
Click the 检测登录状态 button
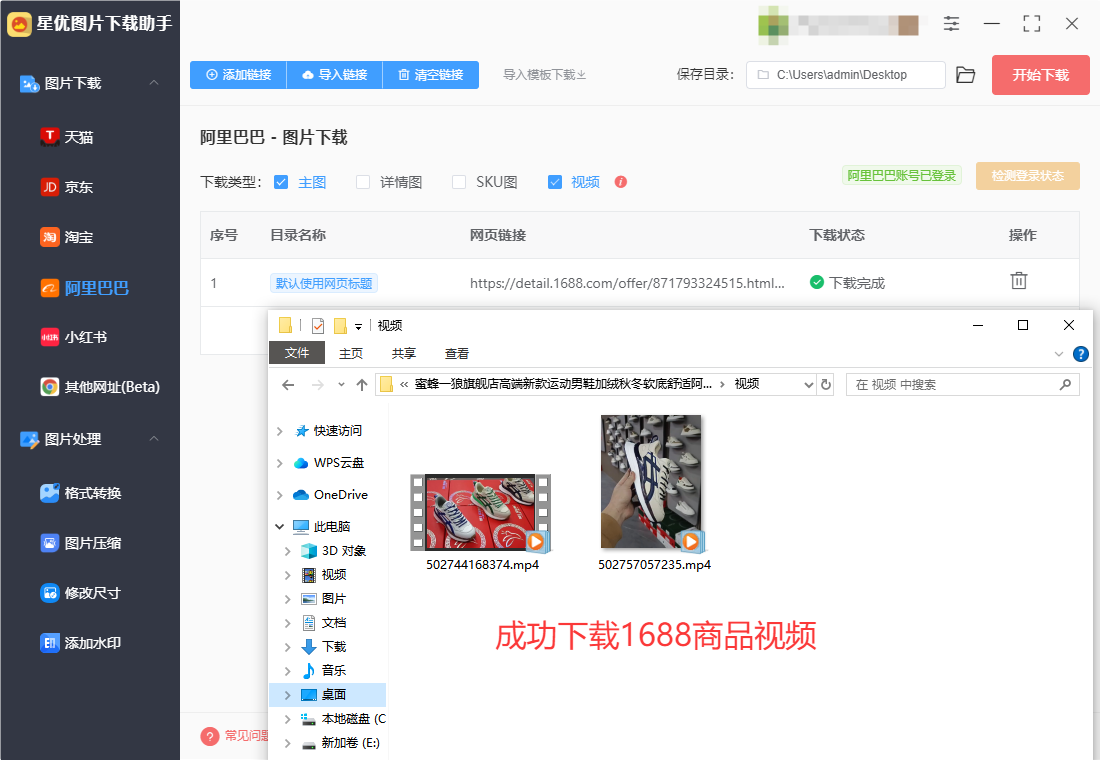point(1028,175)
